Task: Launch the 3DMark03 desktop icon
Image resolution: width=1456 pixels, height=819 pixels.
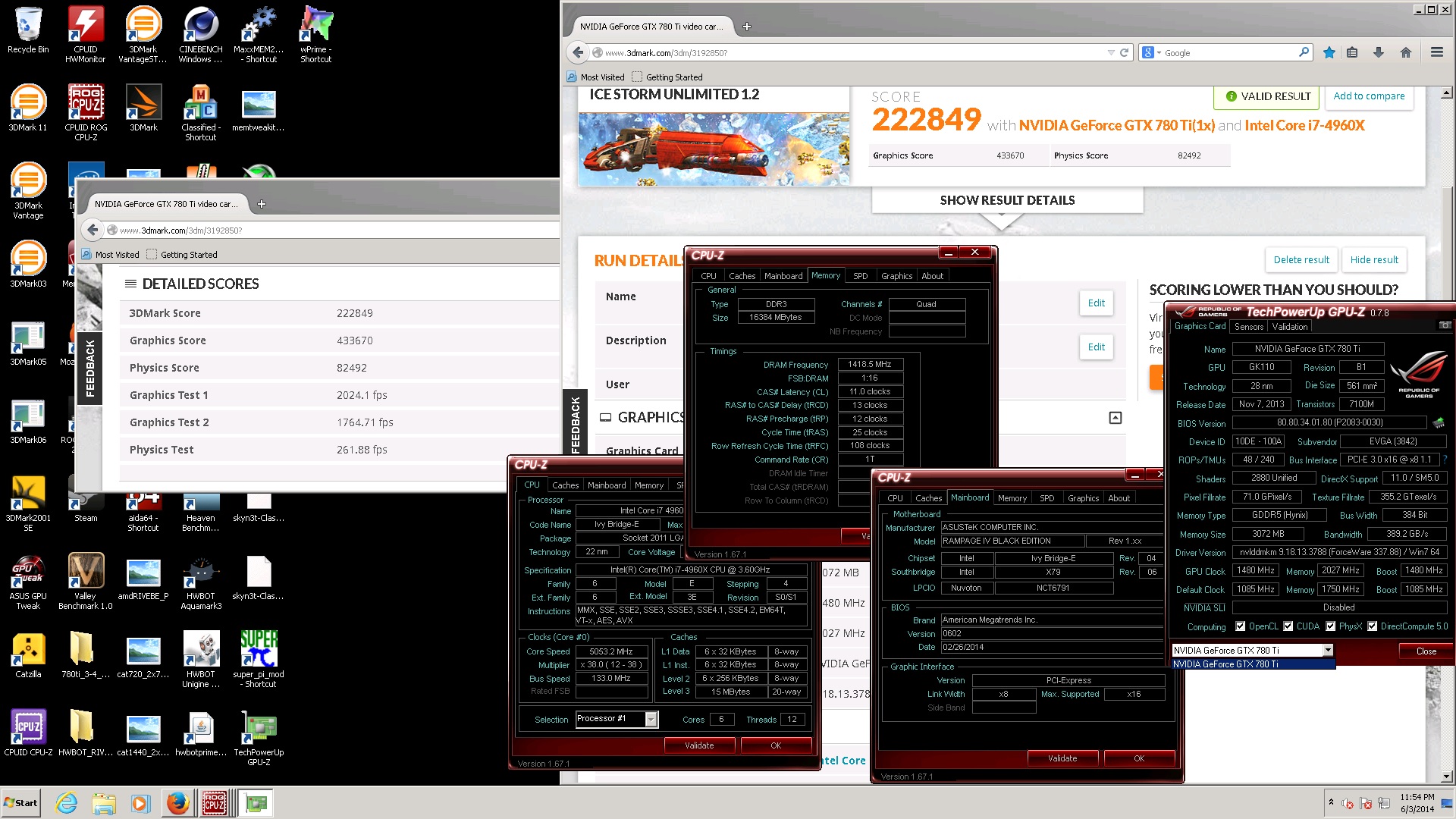Action: pos(28,264)
